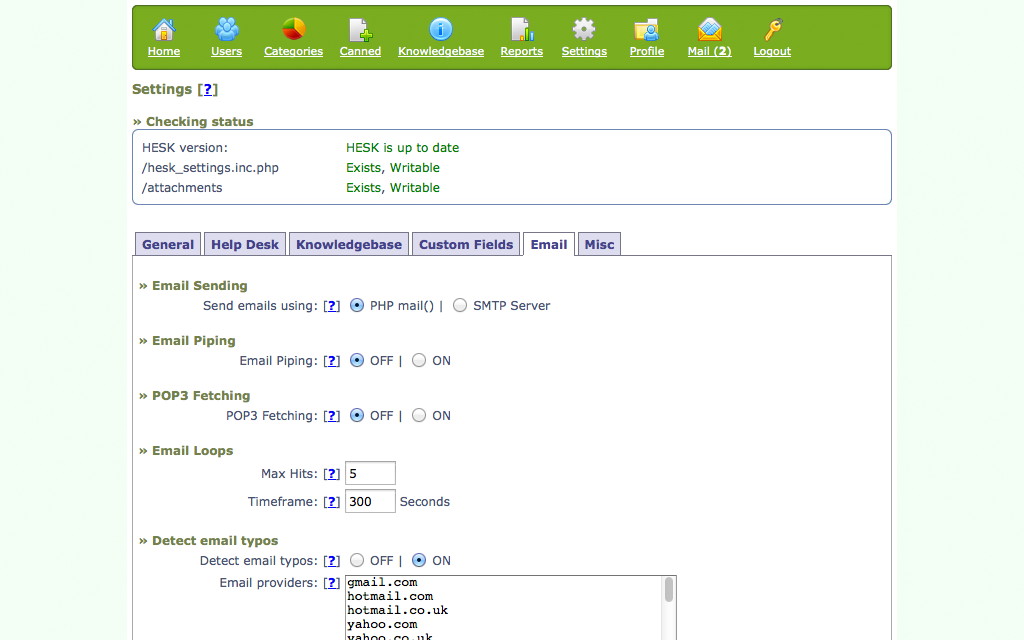1024x640 pixels.
Task: Enable POP3 Fetching ON option
Action: (419, 416)
